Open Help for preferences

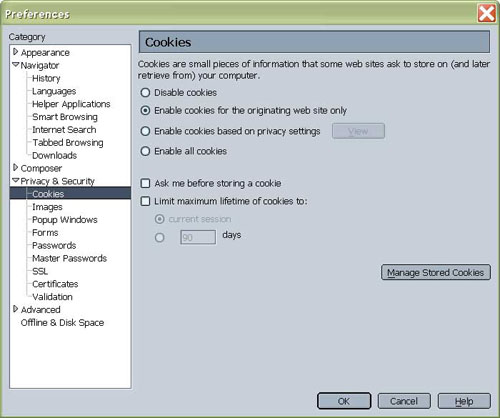[464, 401]
